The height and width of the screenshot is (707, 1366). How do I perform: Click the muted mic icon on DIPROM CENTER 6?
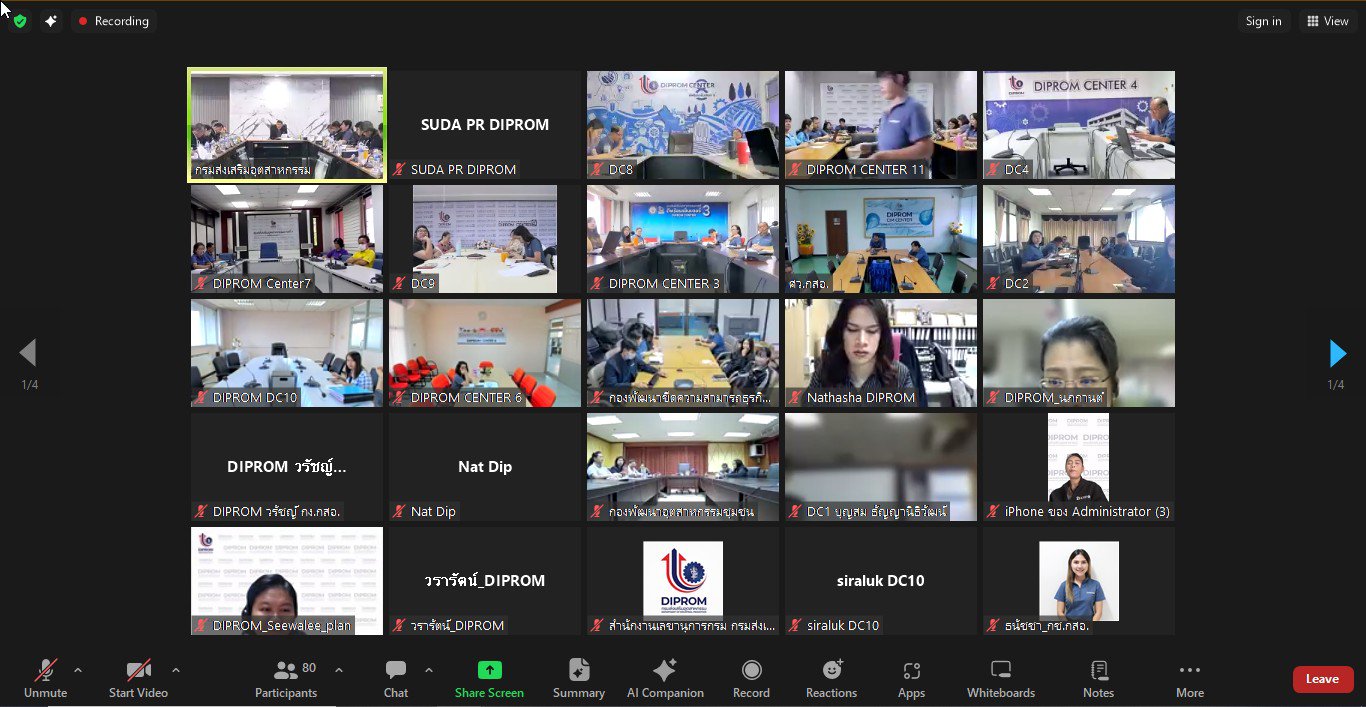399,398
